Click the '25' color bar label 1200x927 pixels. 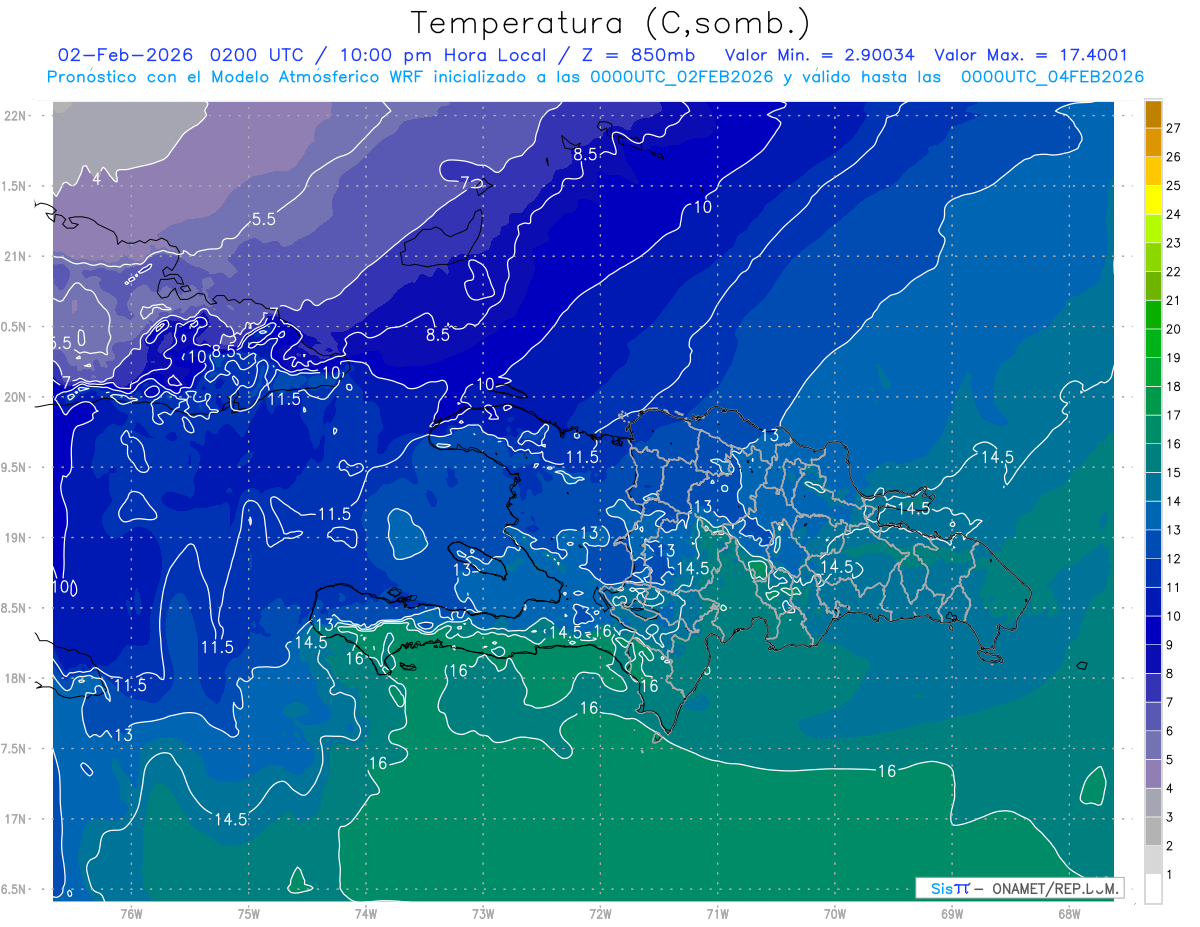point(1174,186)
